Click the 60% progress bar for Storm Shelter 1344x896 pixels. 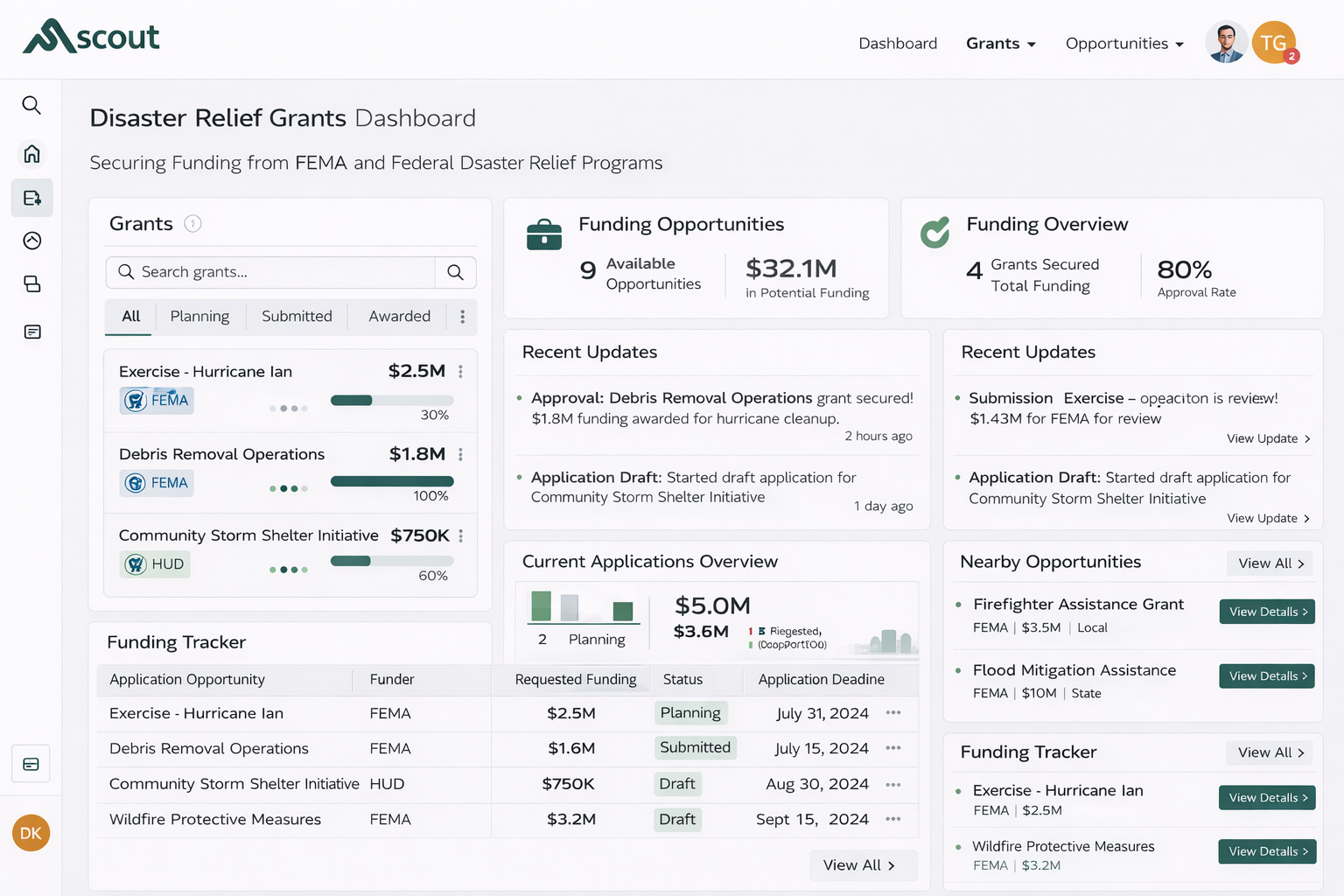click(x=392, y=561)
